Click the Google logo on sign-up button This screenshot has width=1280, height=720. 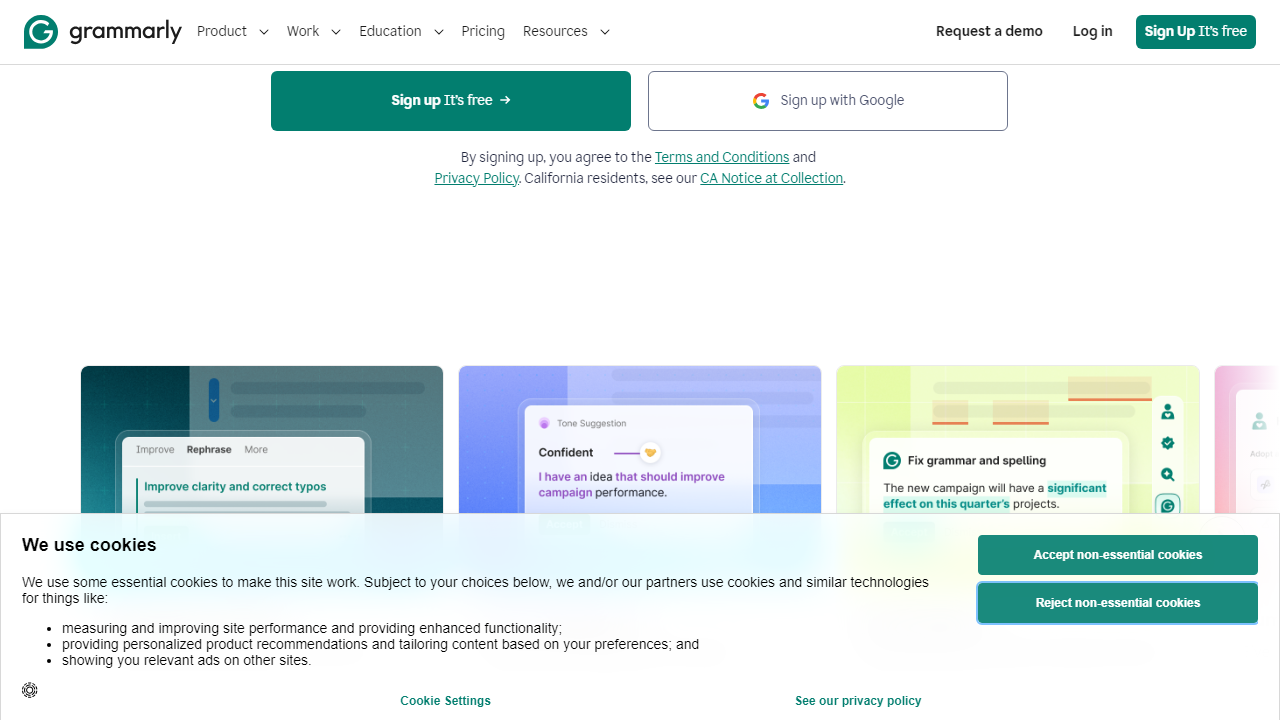point(761,101)
